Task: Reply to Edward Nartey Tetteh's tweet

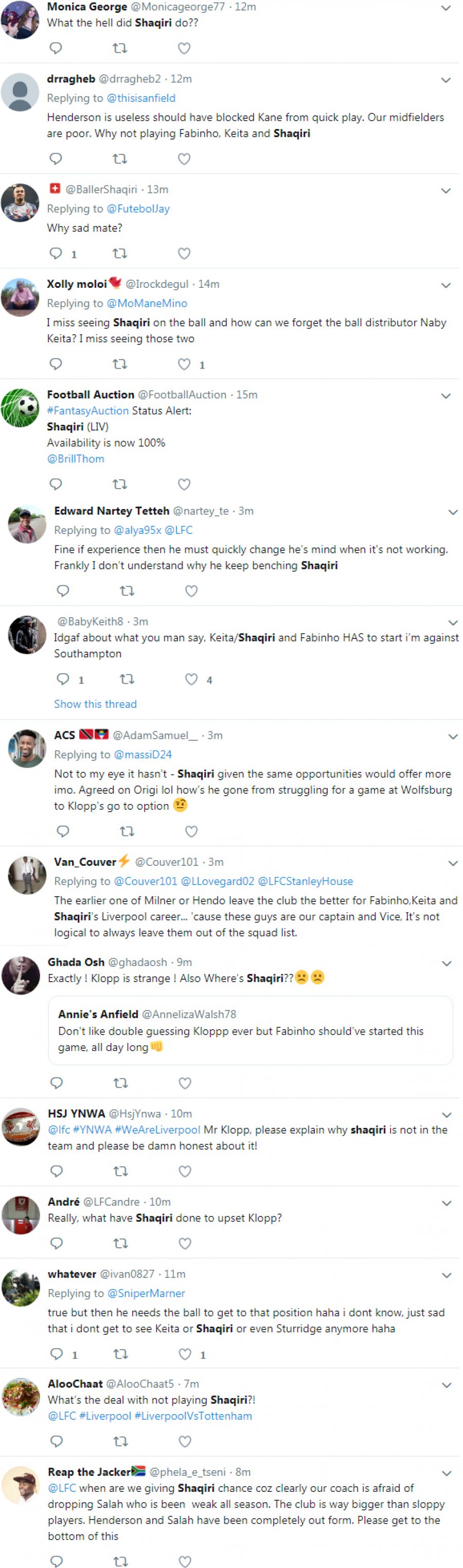Action: click(63, 590)
